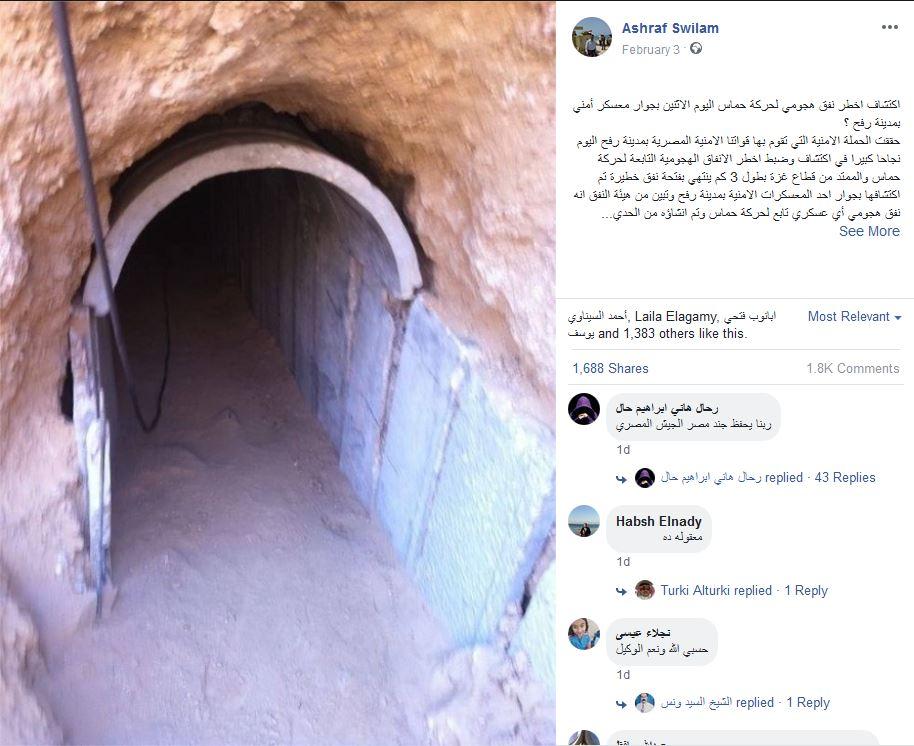
Task: View the 1,688 Shares list
Action: point(610,368)
